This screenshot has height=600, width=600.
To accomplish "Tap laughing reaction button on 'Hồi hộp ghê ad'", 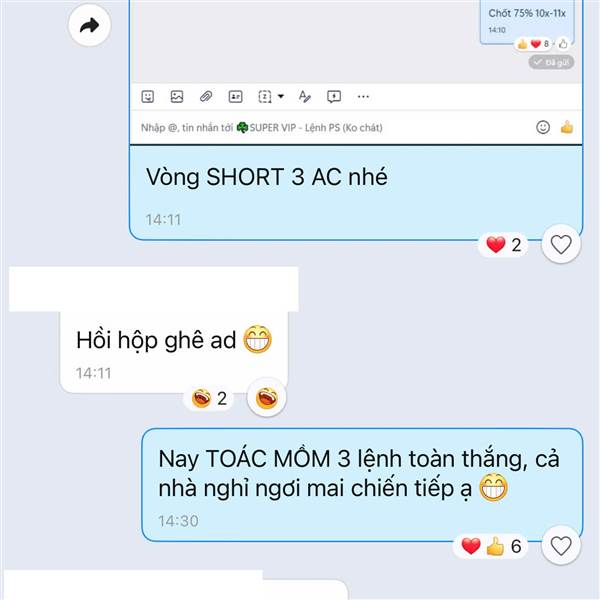I will click(267, 398).
